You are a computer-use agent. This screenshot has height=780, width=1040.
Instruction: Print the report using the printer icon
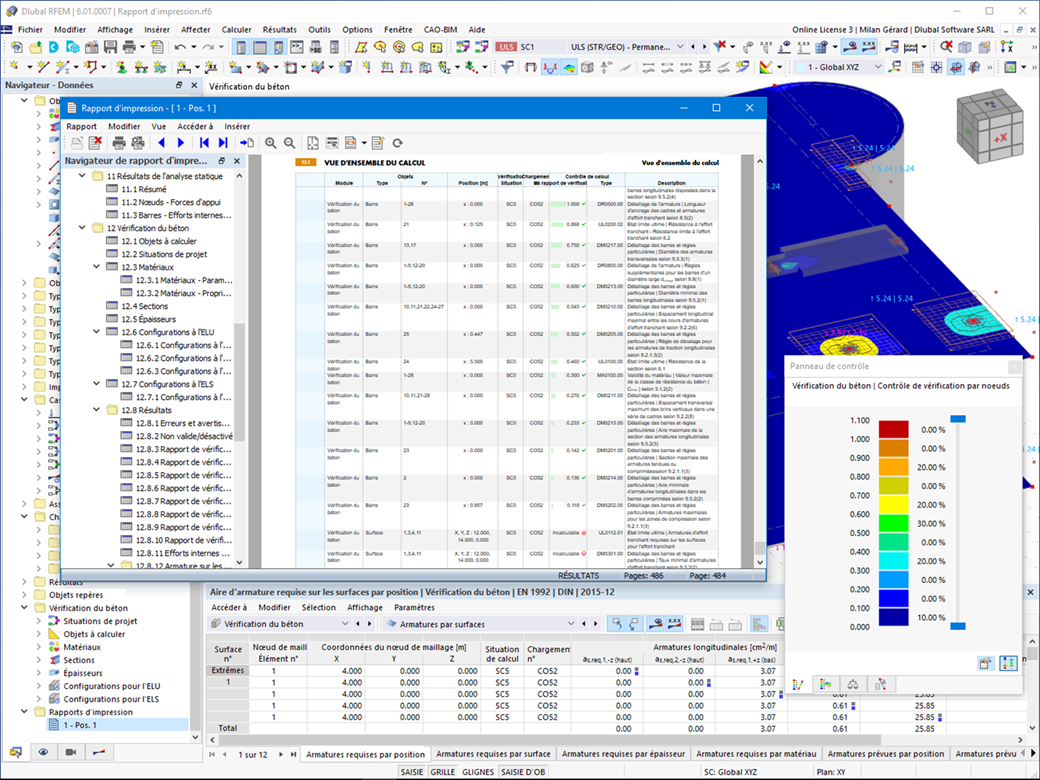click(x=119, y=143)
